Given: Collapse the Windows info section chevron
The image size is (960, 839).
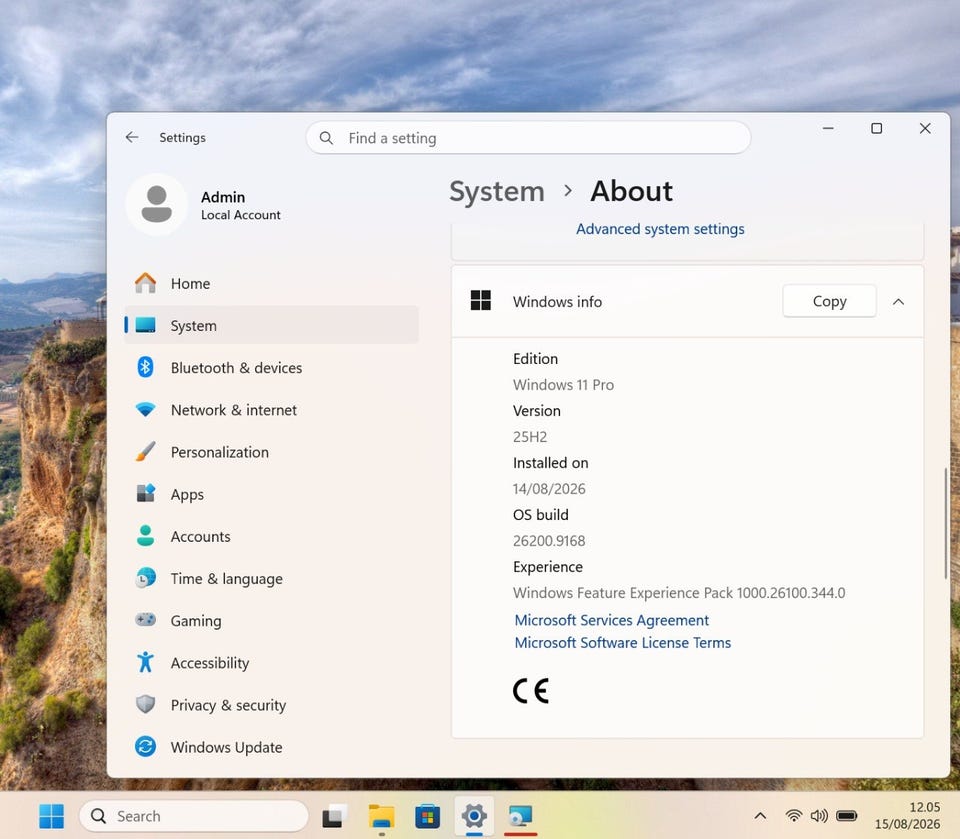Looking at the screenshot, I should tap(898, 301).
